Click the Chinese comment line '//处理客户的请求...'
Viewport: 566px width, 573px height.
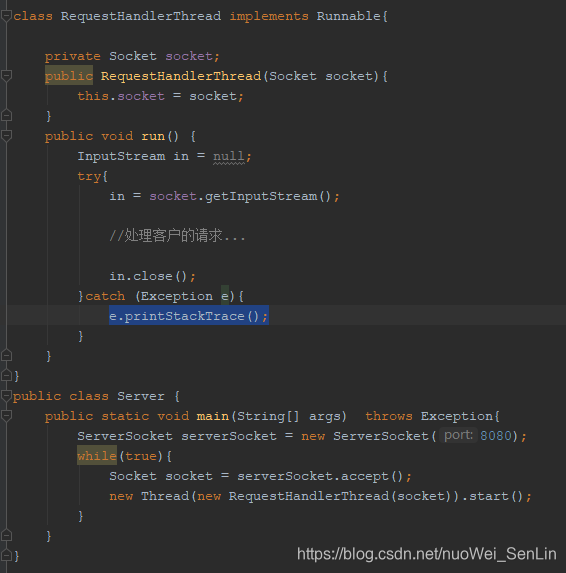click(x=177, y=236)
